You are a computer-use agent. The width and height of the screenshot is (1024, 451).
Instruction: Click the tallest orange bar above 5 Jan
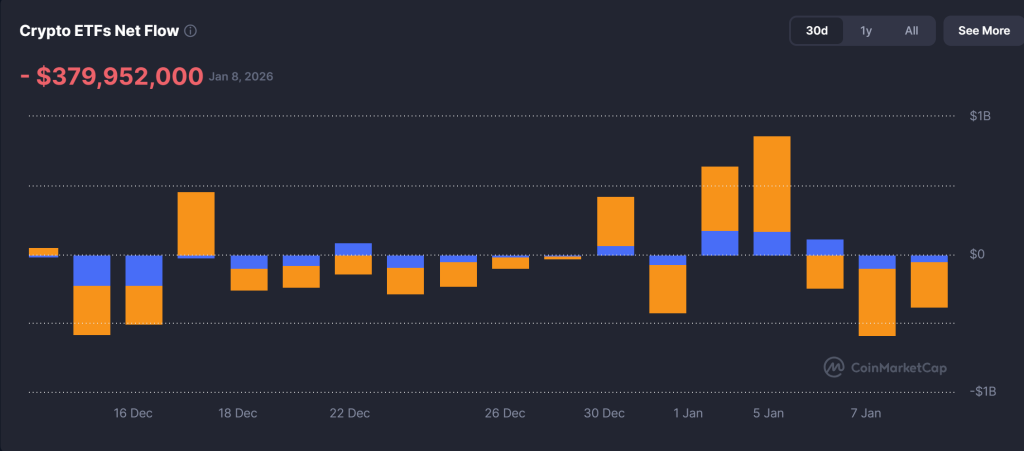pyautogui.click(x=771, y=183)
